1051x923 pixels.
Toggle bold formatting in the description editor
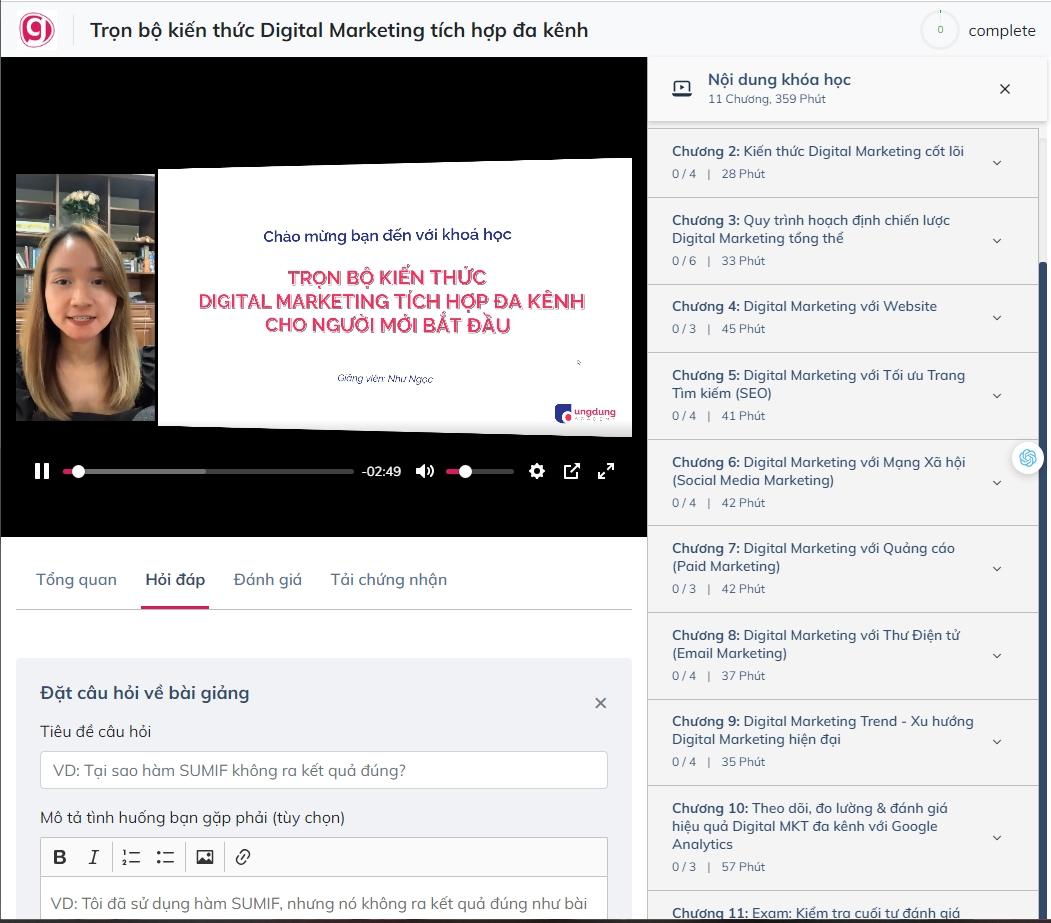click(x=59, y=857)
